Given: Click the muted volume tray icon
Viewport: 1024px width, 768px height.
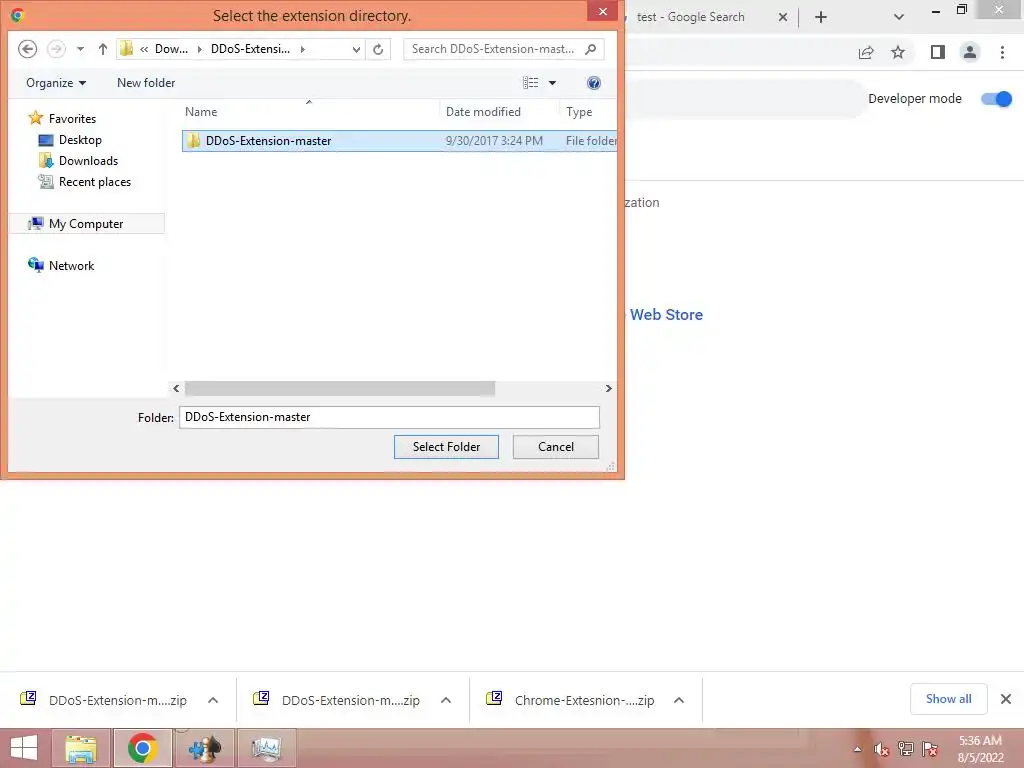Looking at the screenshot, I should tap(882, 749).
